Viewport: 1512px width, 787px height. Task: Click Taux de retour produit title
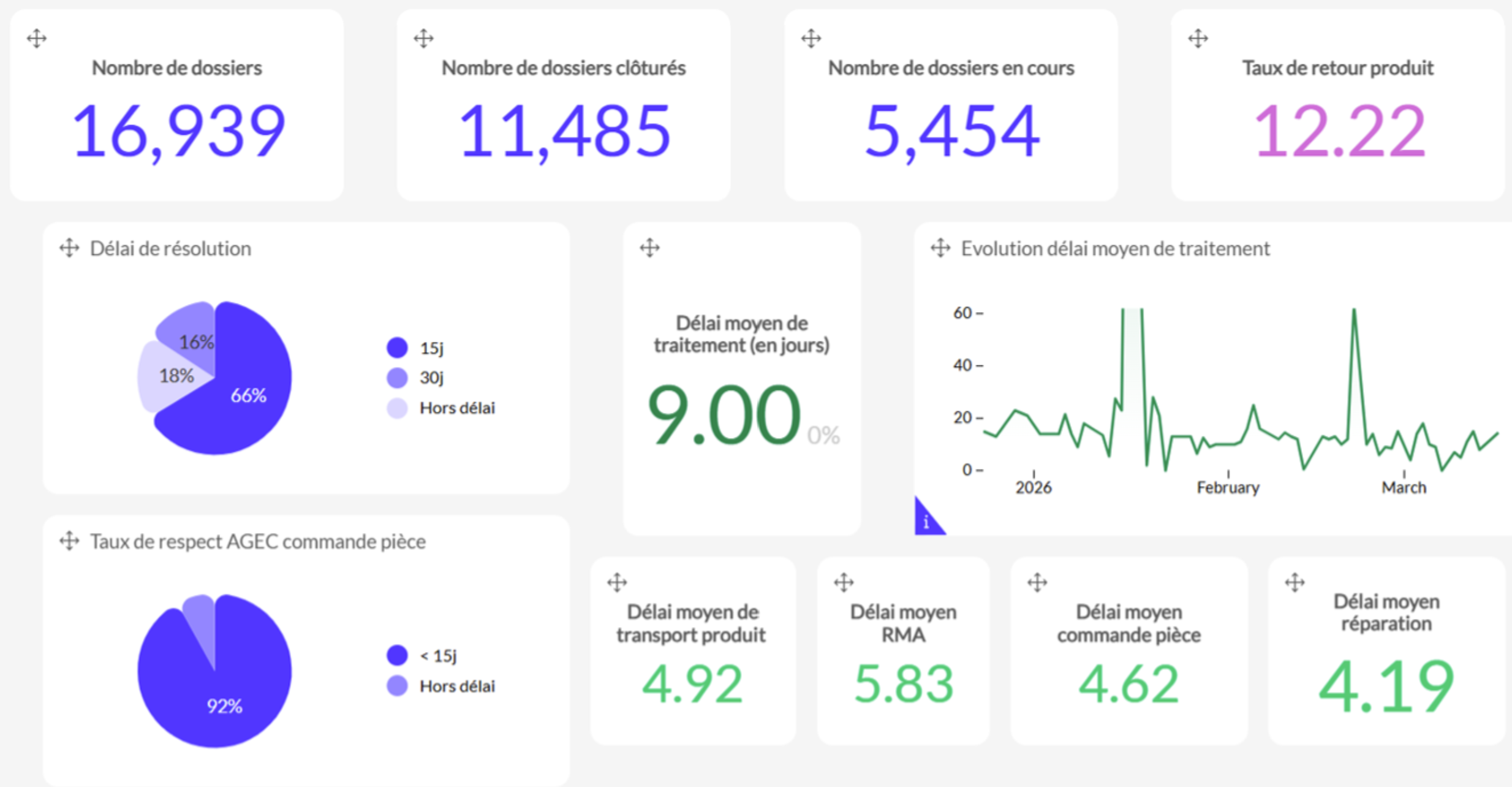point(1338,67)
